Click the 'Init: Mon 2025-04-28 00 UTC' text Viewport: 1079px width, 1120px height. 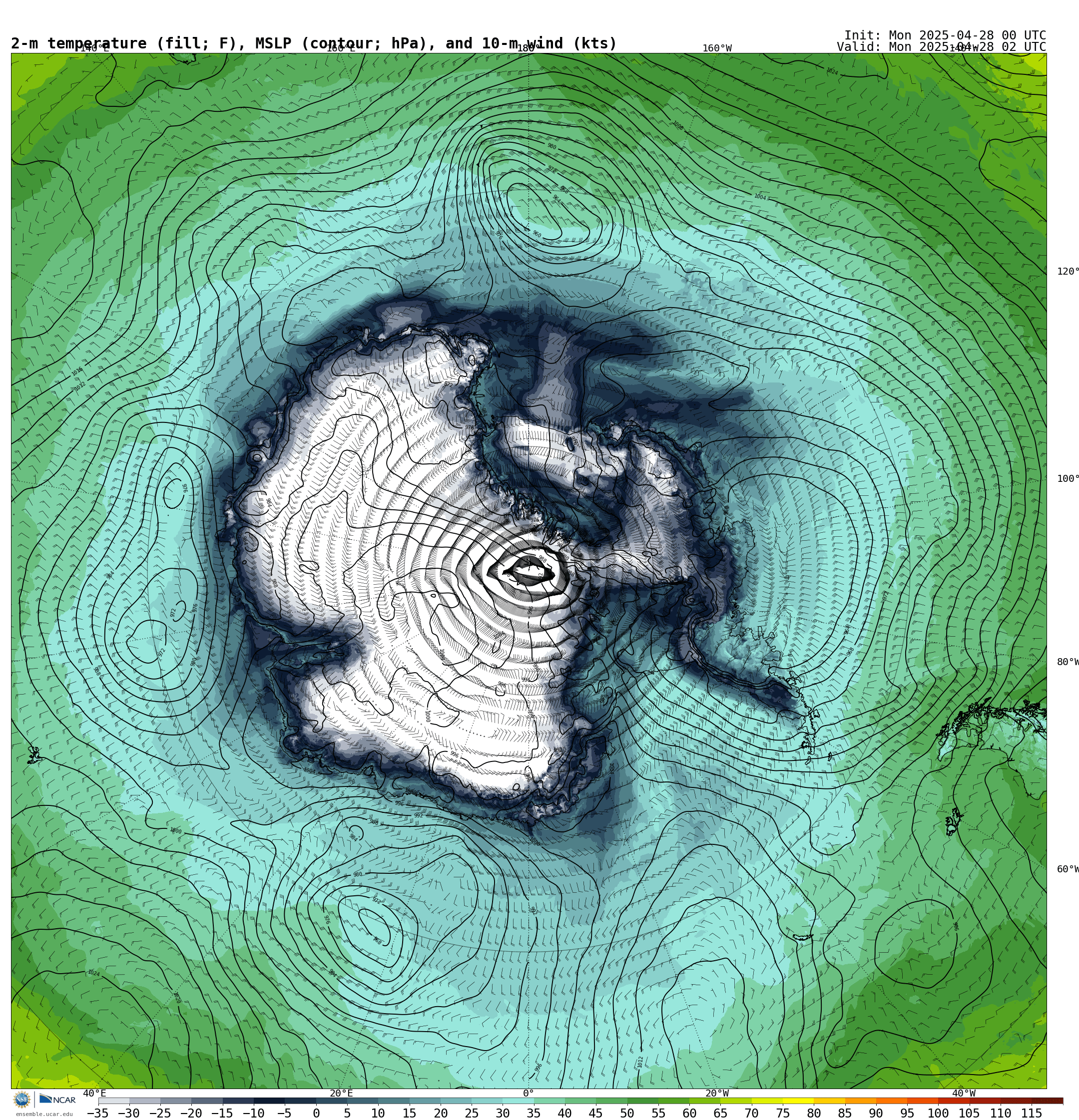click(x=945, y=35)
